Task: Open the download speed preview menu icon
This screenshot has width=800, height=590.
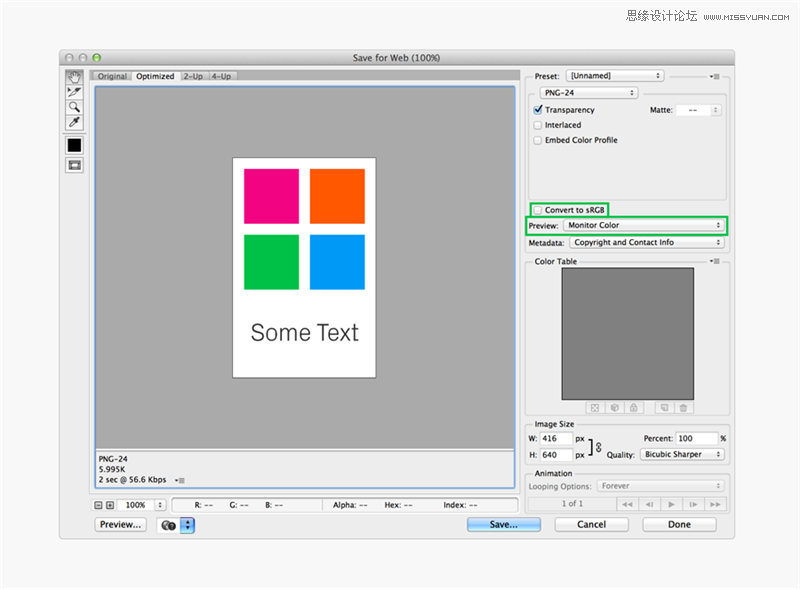Action: (x=180, y=480)
